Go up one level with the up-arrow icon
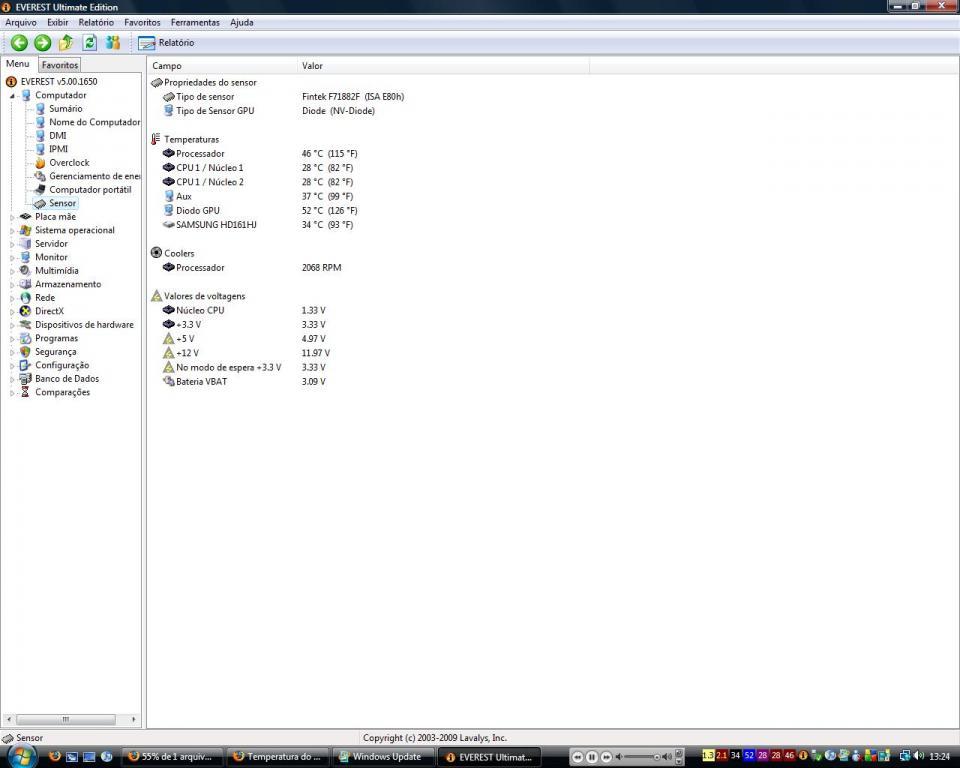960x768 pixels. click(66, 42)
